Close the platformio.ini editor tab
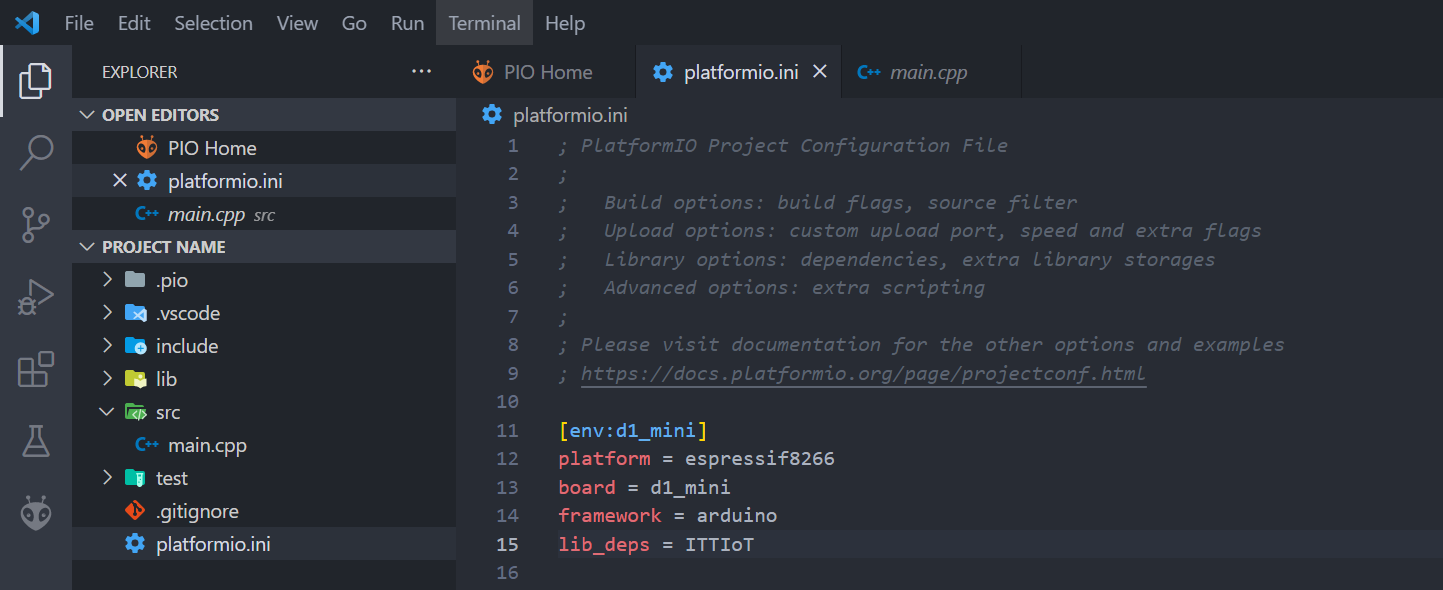The image size is (1443, 590). coord(820,72)
